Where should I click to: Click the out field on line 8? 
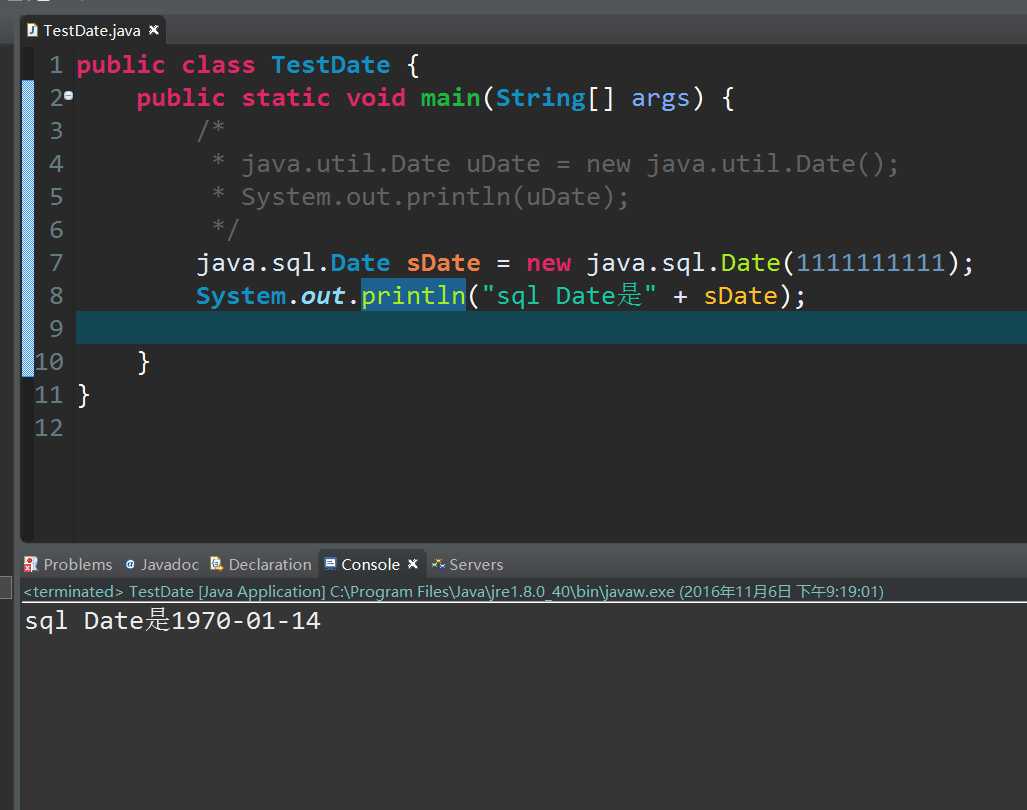point(323,295)
